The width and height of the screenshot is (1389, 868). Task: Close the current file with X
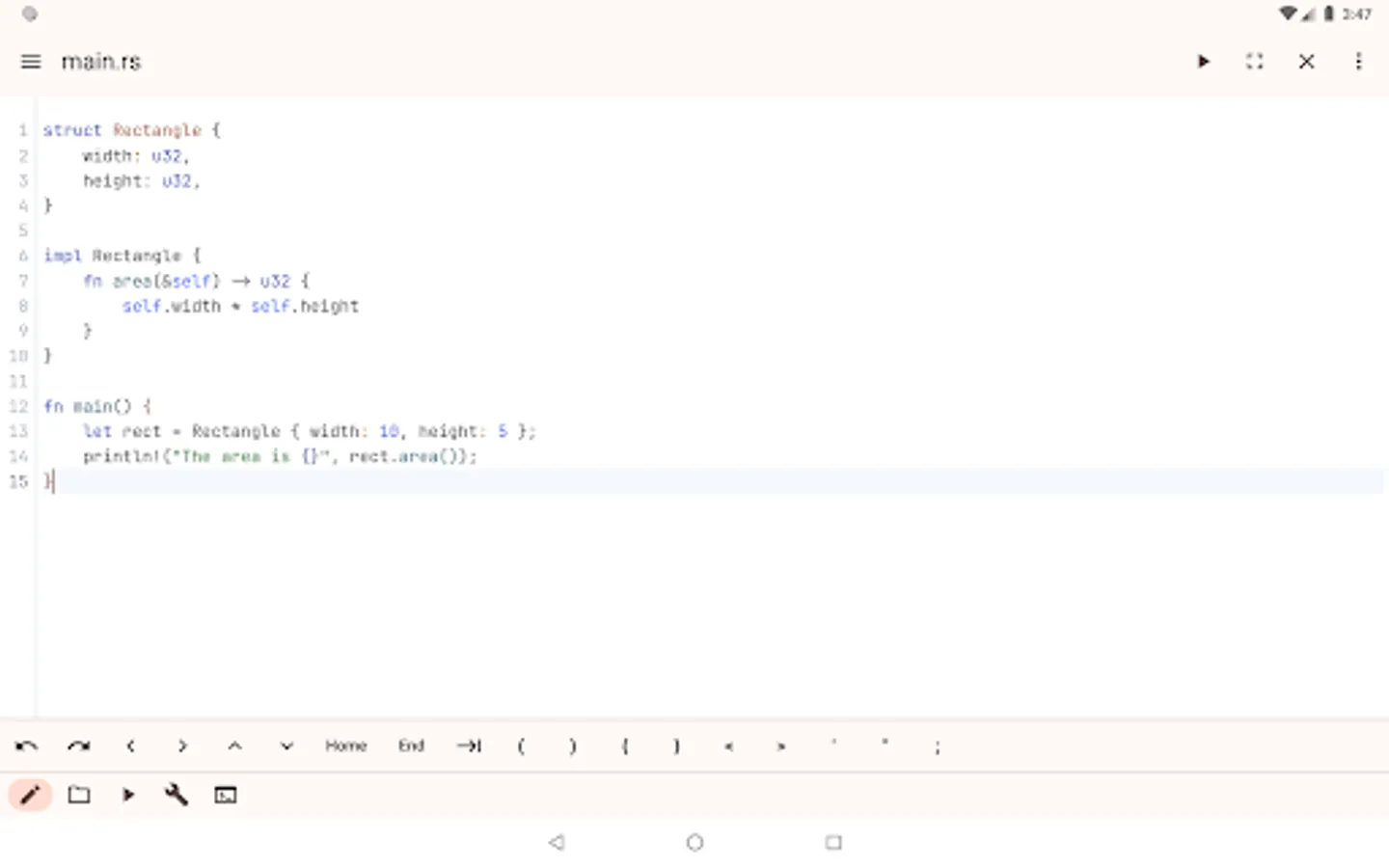point(1306,61)
